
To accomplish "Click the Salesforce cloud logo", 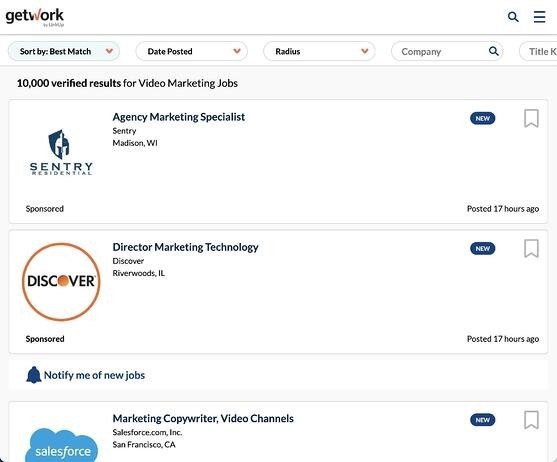I will point(61,445).
